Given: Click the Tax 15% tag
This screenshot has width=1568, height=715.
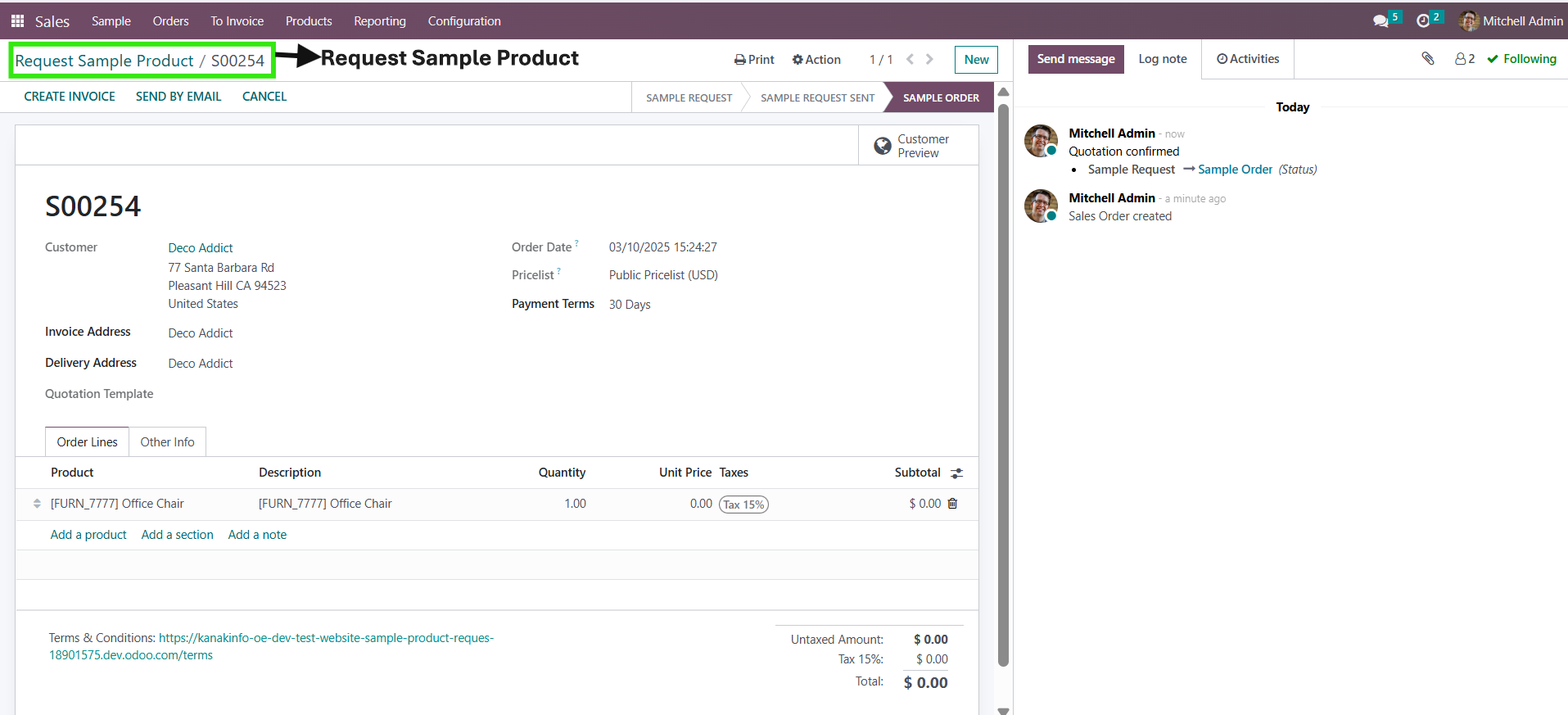Looking at the screenshot, I should [x=743, y=505].
